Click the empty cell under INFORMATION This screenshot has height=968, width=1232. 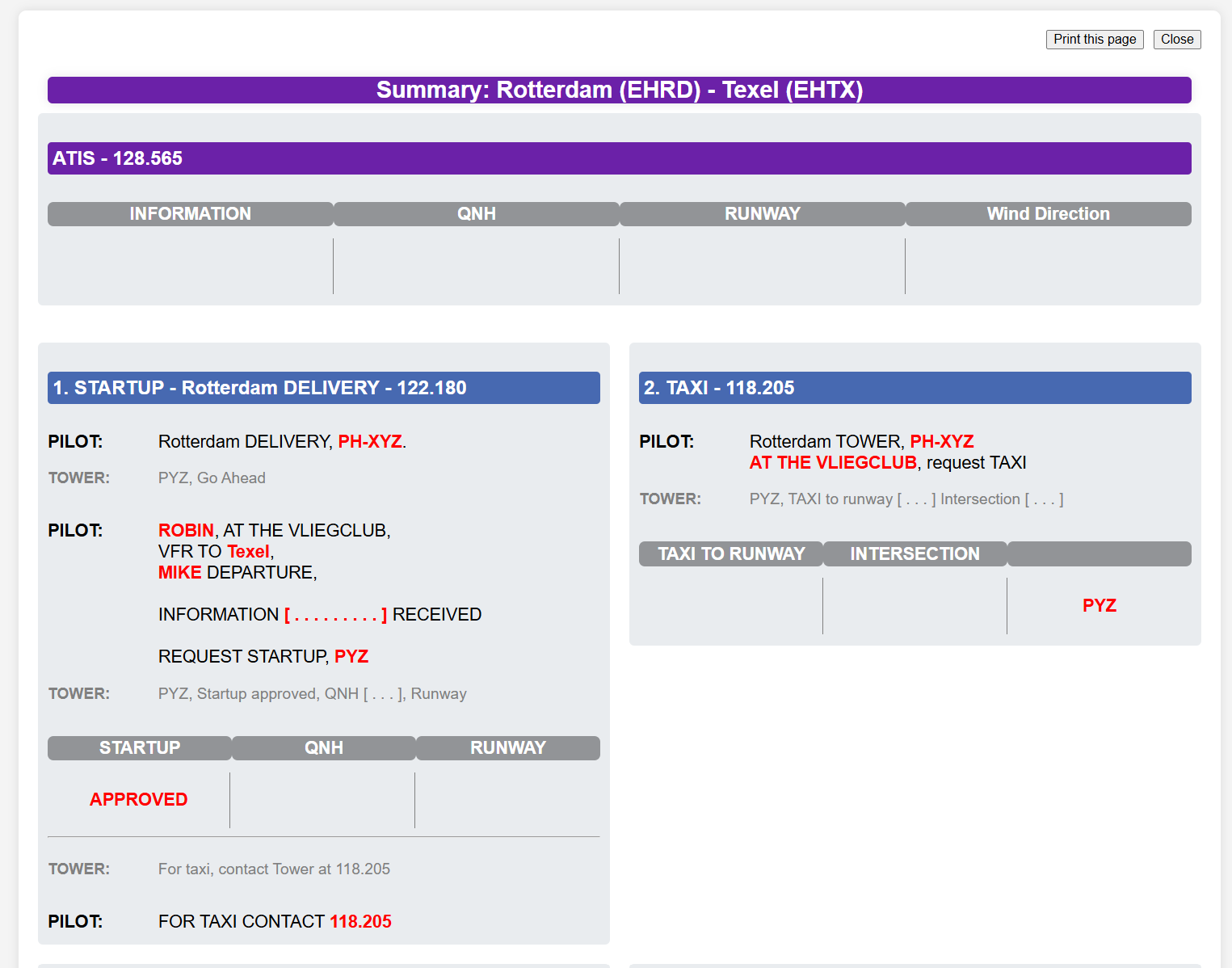(x=190, y=266)
